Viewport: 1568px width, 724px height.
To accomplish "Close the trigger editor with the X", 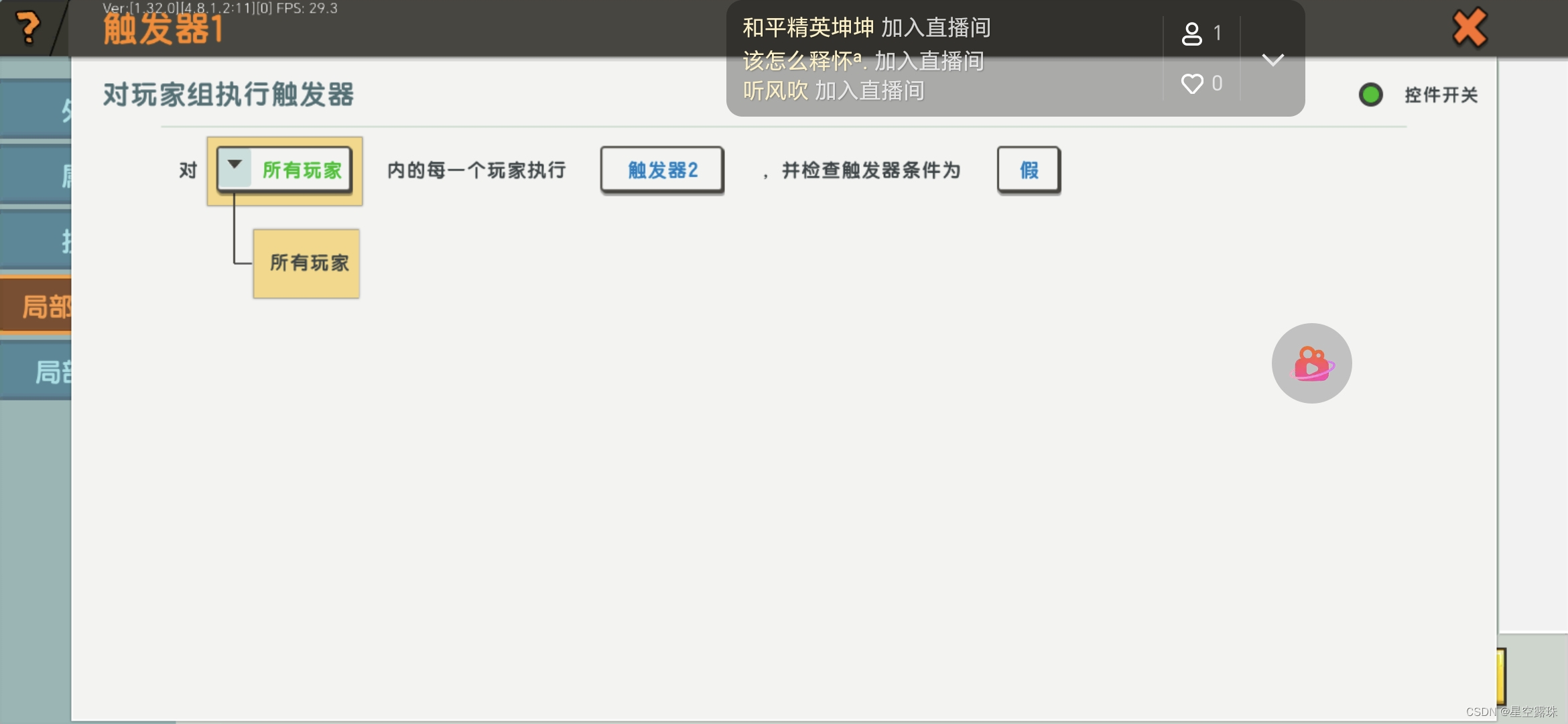I will point(1469,28).
